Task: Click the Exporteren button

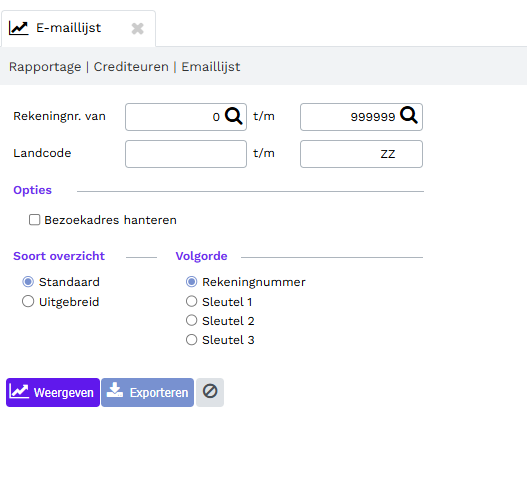Action: click(x=148, y=392)
